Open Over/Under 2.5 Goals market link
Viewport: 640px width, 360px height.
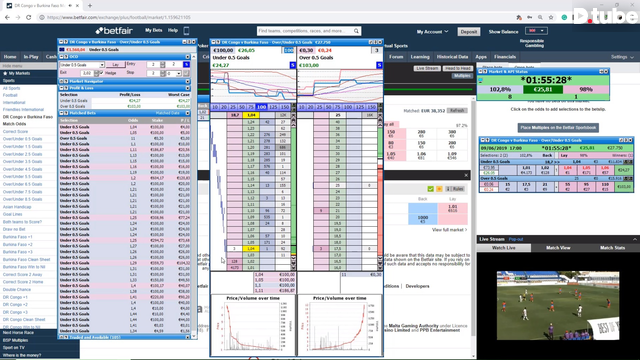22,154
